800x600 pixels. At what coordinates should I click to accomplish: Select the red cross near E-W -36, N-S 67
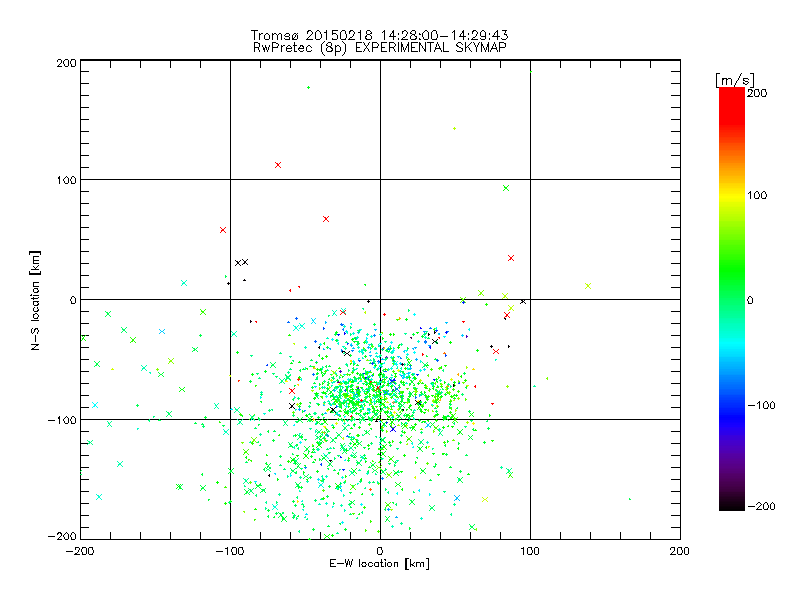(x=326, y=219)
